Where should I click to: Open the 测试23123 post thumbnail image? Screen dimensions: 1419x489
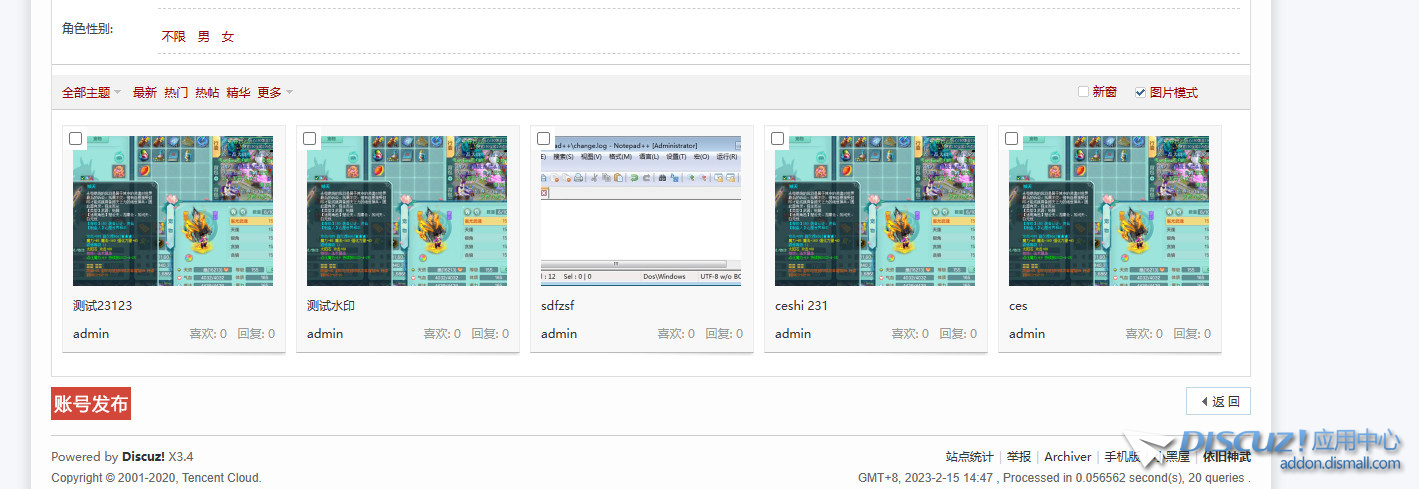(x=173, y=211)
